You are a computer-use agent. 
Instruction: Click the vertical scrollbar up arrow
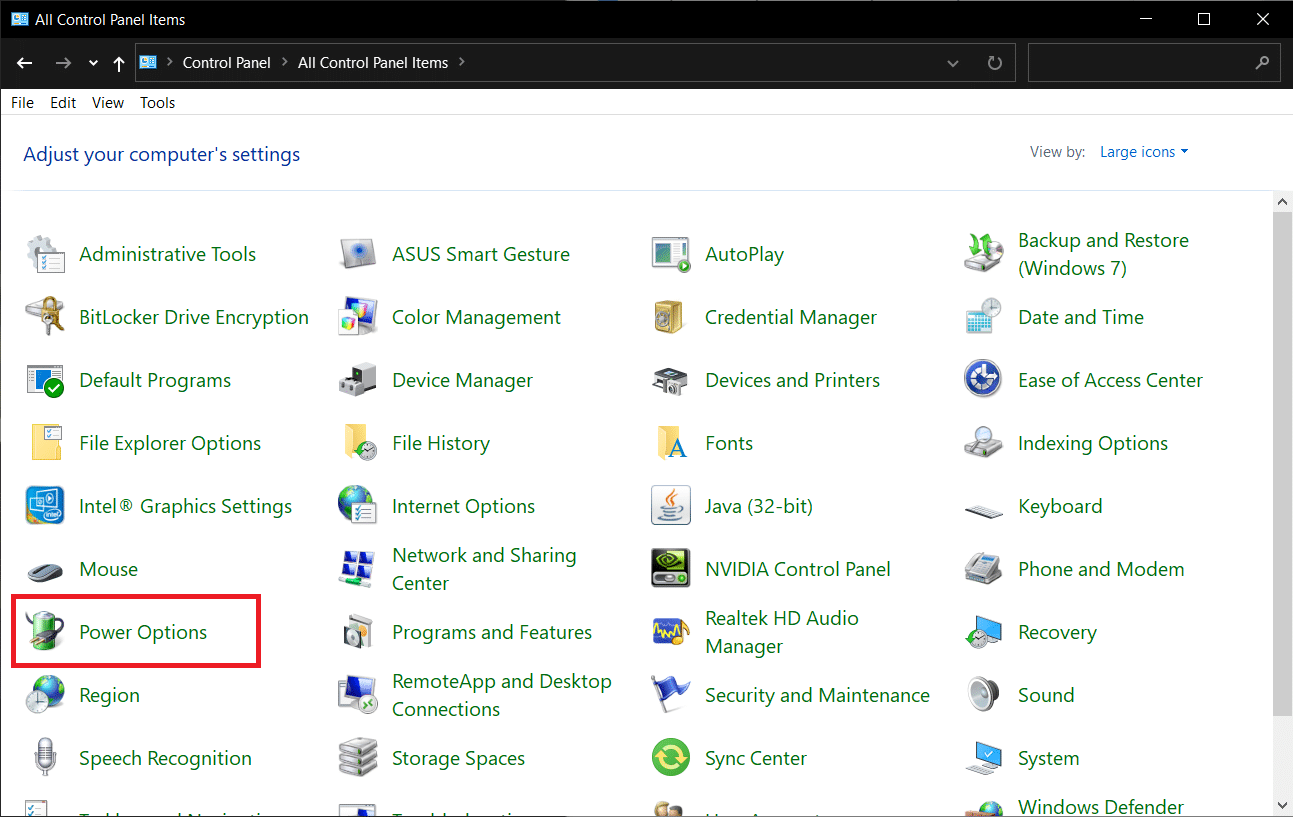1284,203
